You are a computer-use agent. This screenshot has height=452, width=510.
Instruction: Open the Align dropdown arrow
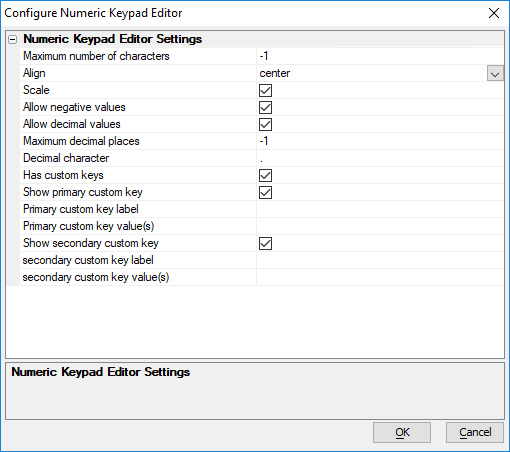pos(495,73)
